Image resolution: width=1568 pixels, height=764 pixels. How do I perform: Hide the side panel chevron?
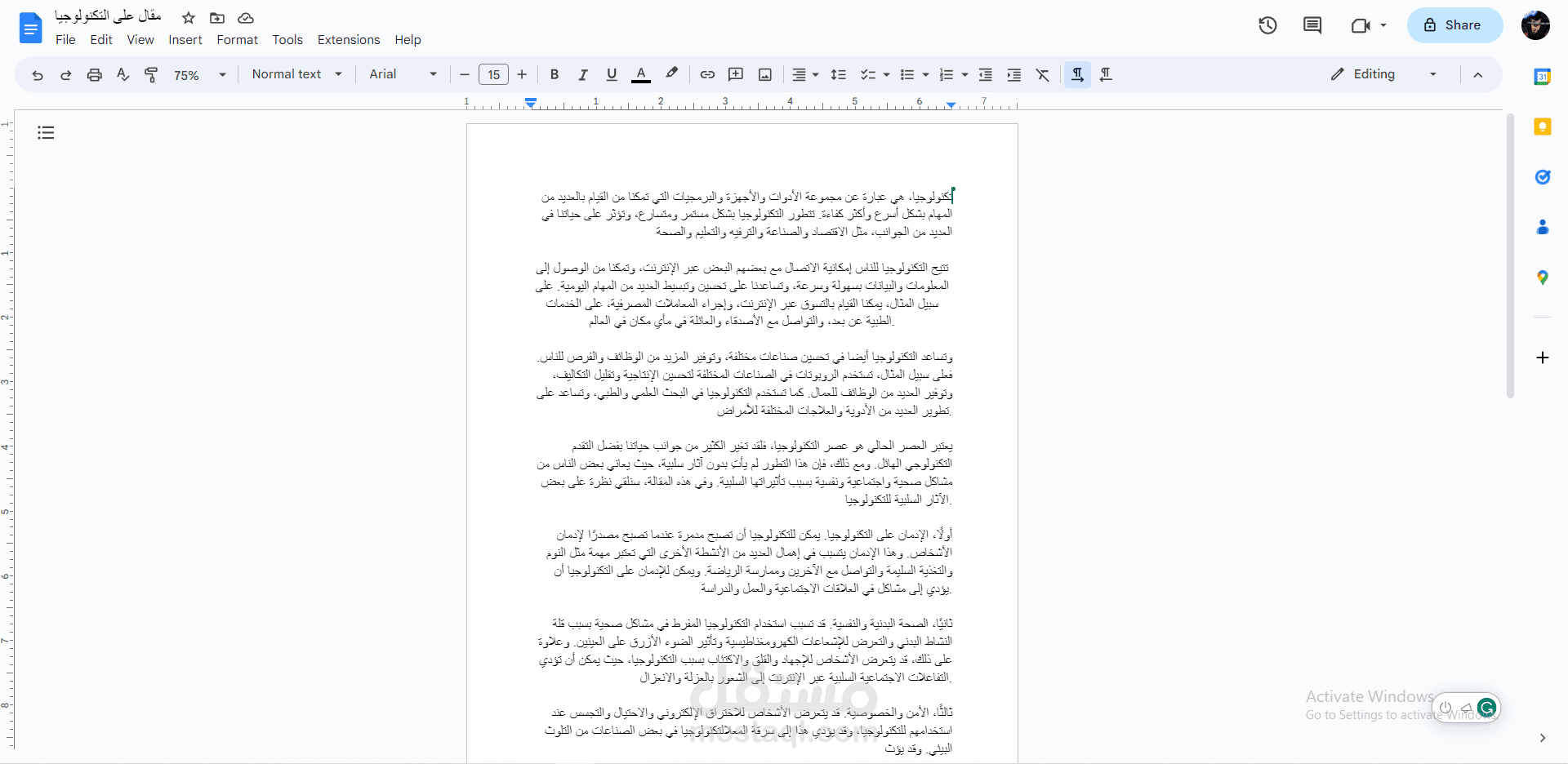1542,738
